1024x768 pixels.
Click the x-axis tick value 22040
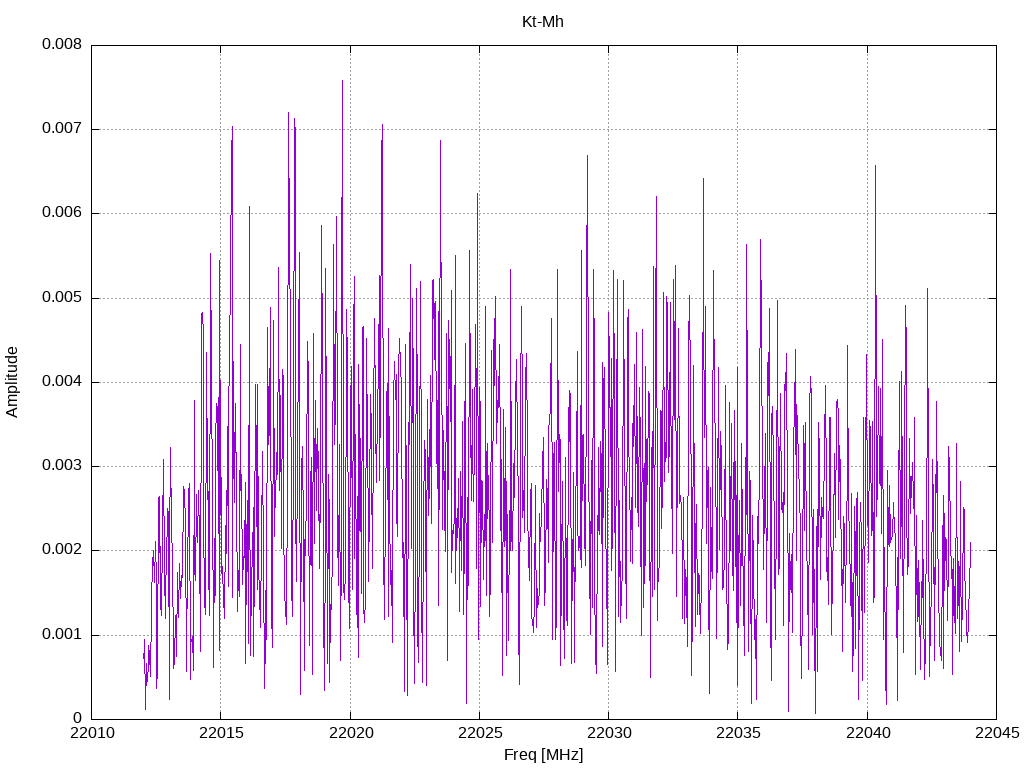867,733
